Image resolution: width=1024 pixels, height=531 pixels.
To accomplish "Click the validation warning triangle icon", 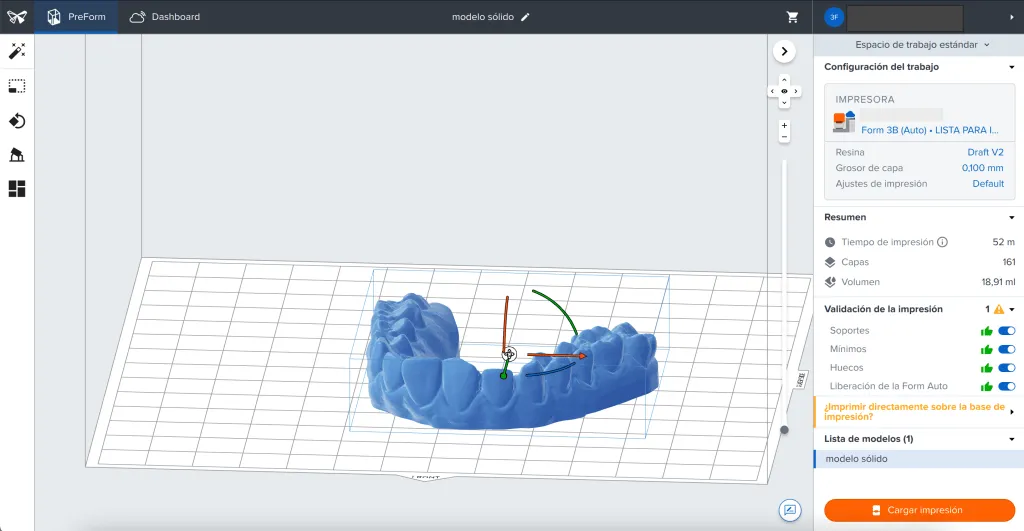I will (999, 309).
